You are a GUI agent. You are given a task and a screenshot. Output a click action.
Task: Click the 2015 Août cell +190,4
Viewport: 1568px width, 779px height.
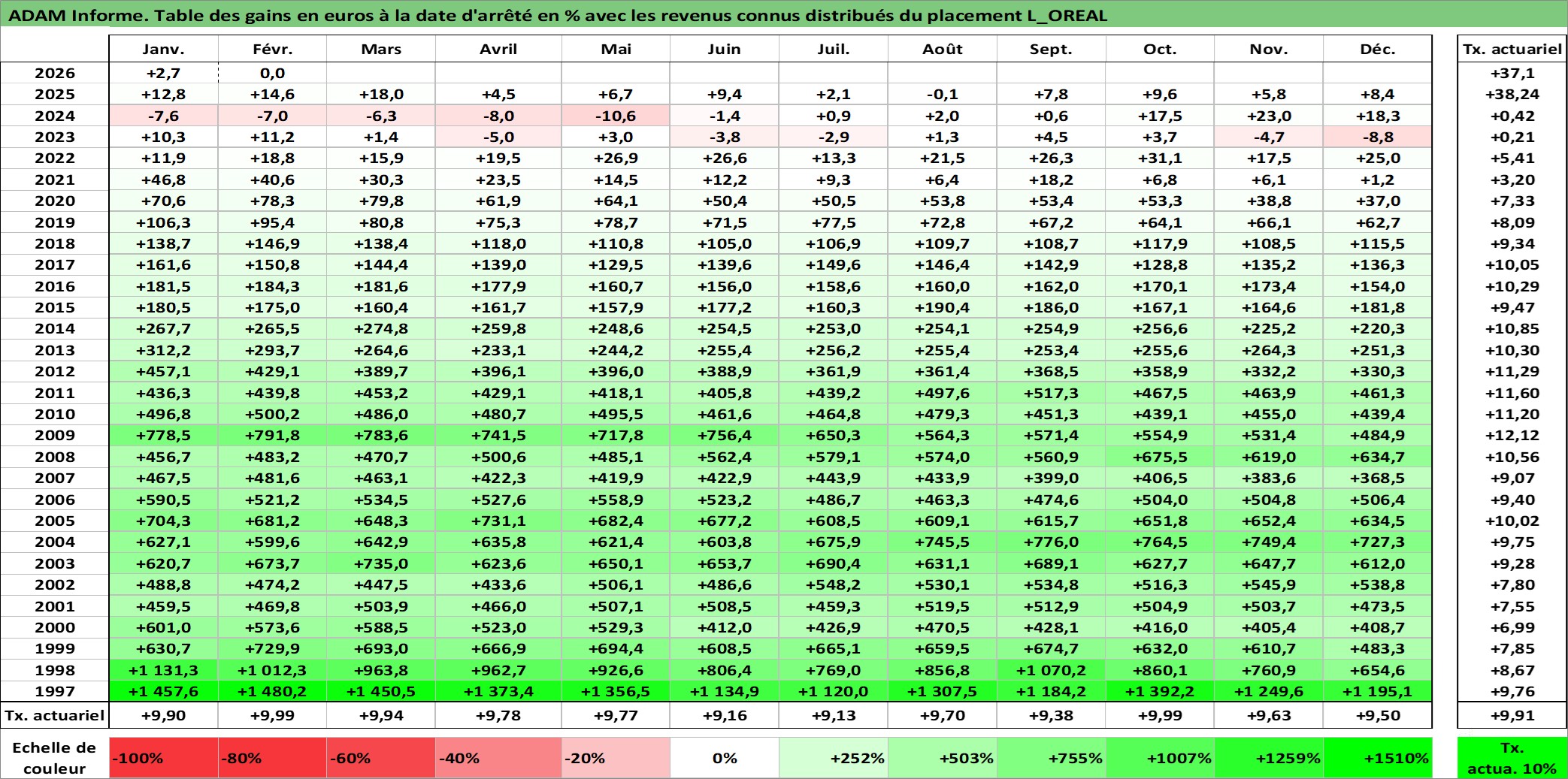pos(943,307)
